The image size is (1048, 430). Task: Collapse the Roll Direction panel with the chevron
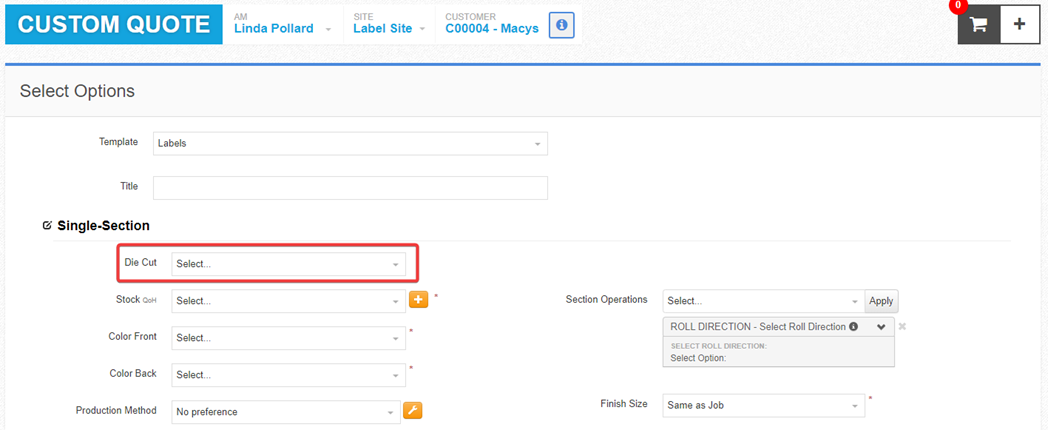[x=881, y=327]
